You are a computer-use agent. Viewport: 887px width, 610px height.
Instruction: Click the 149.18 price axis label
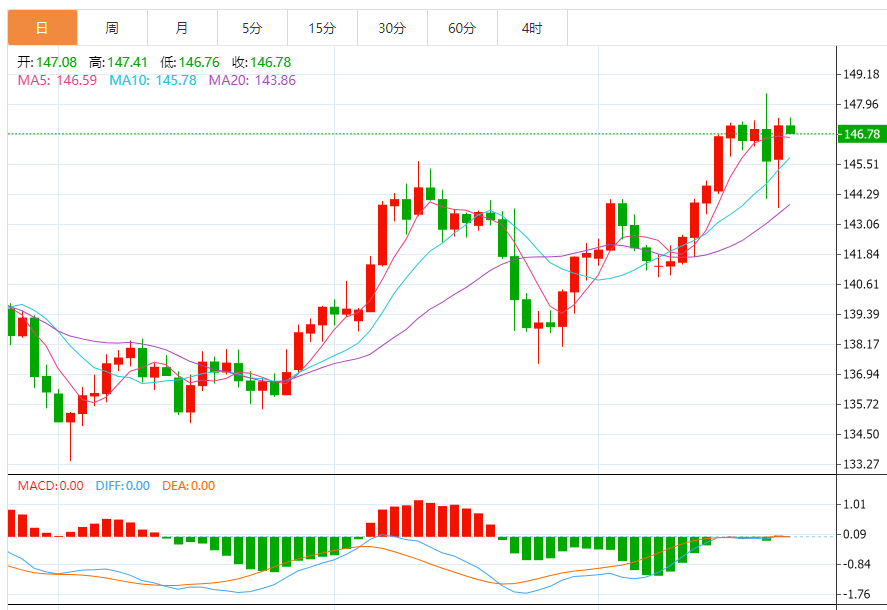(862, 74)
